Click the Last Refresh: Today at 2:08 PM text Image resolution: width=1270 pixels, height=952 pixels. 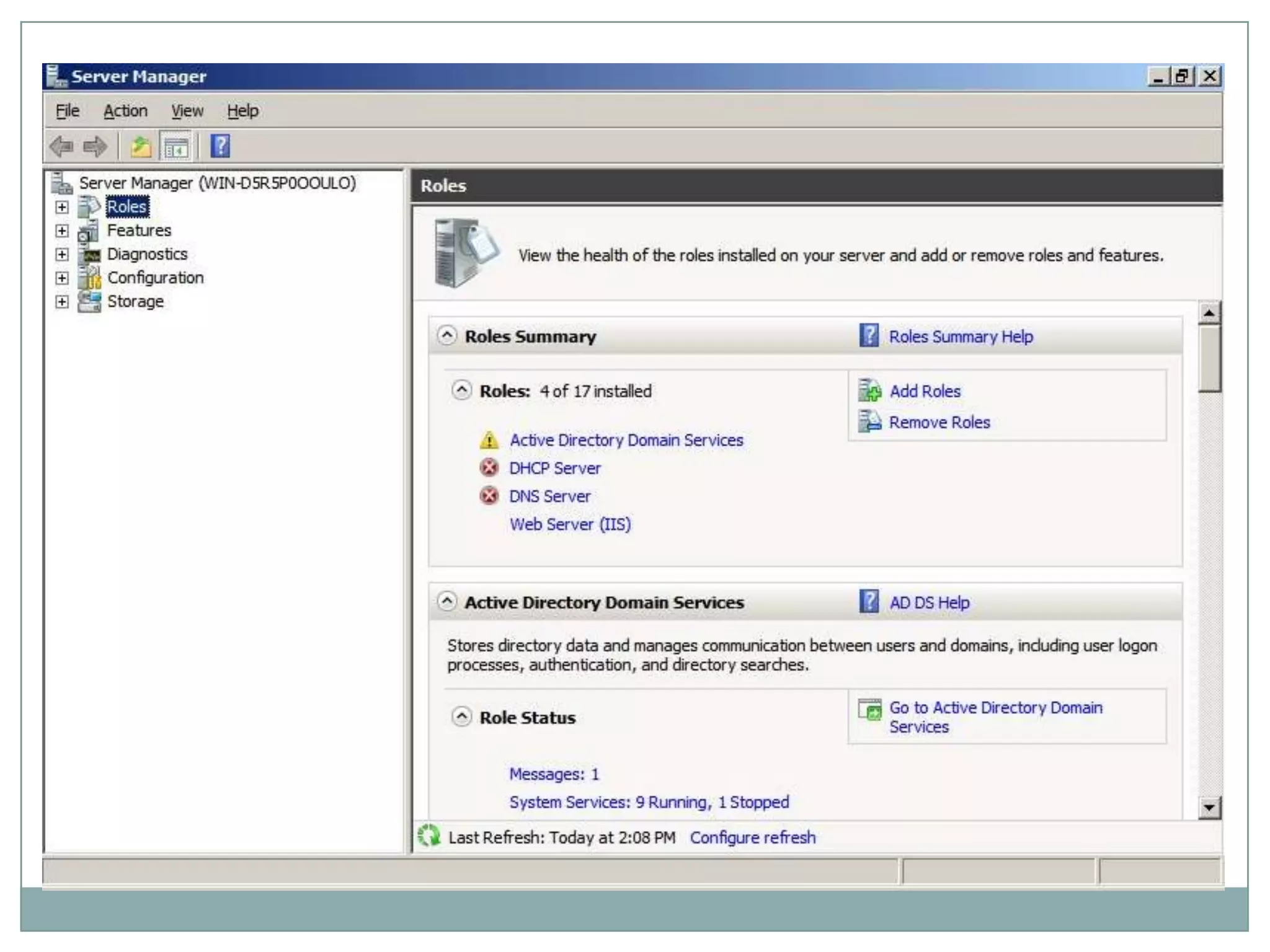click(562, 837)
